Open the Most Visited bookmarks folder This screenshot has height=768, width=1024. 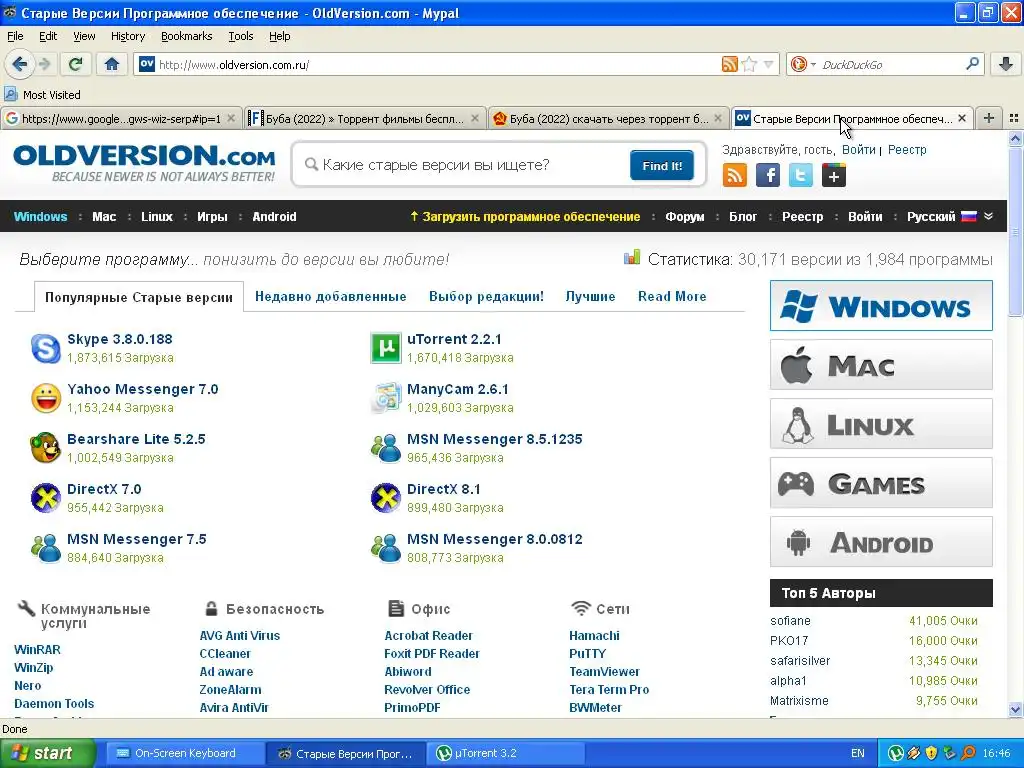[x=43, y=95]
